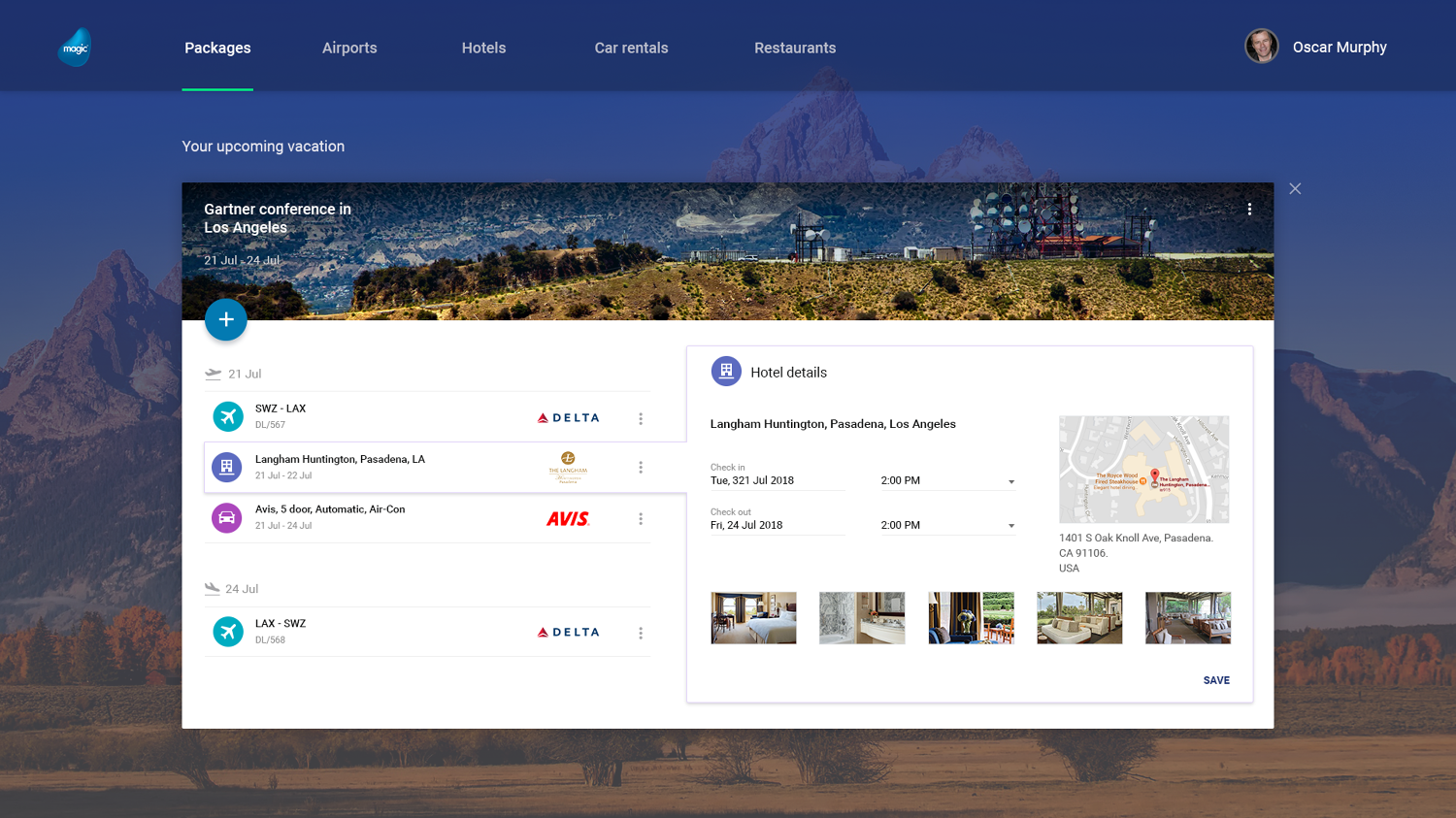1456x818 pixels.
Task: Switch to the Restaurants tab
Action: (794, 47)
